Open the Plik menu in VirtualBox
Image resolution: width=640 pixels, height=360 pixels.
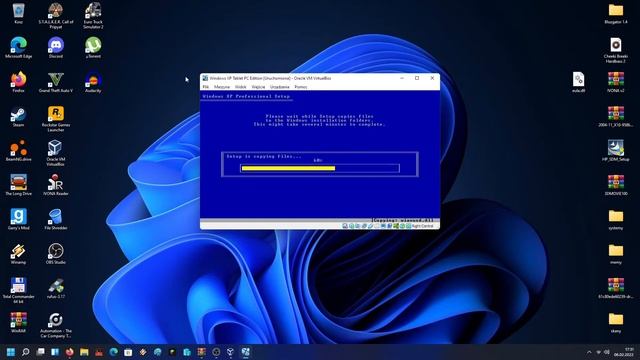(x=206, y=87)
